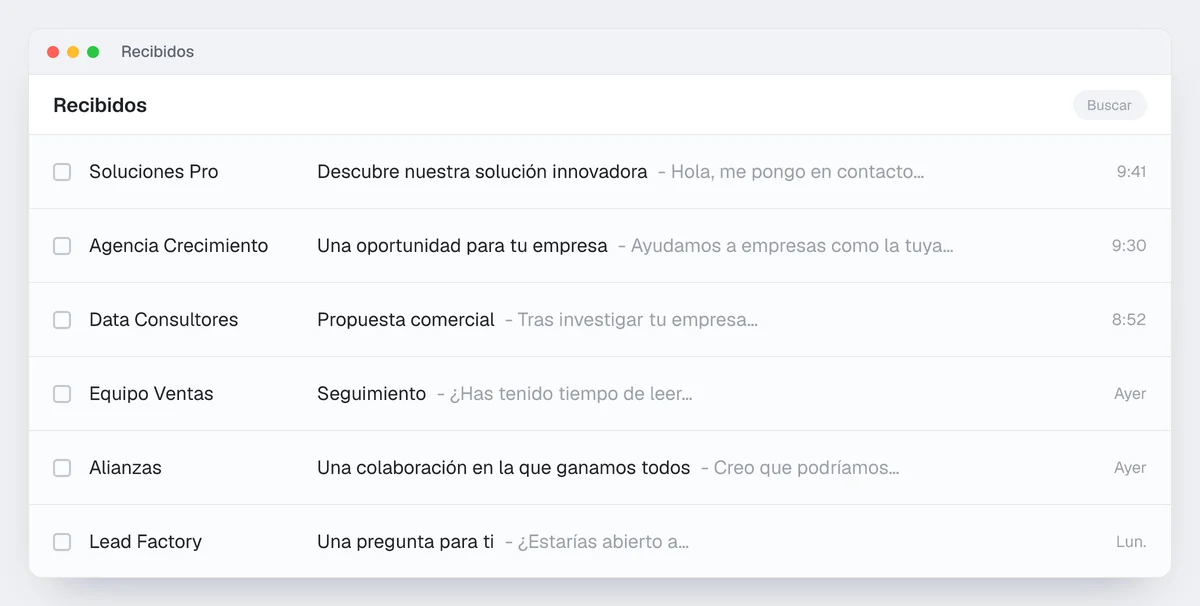Viewport: 1200px width, 606px height.
Task: Click the 'Ayer' time on Alianzas row
Action: click(x=1130, y=468)
